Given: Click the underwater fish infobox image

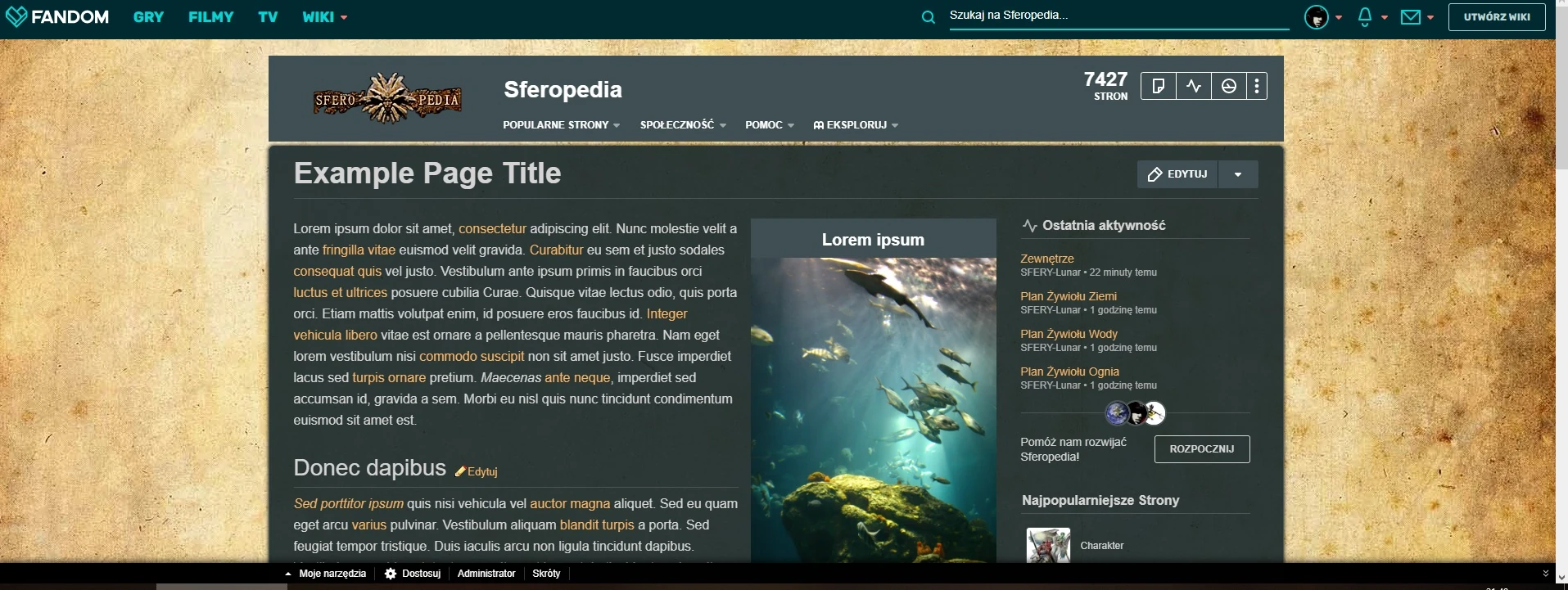Looking at the screenshot, I should (874, 410).
